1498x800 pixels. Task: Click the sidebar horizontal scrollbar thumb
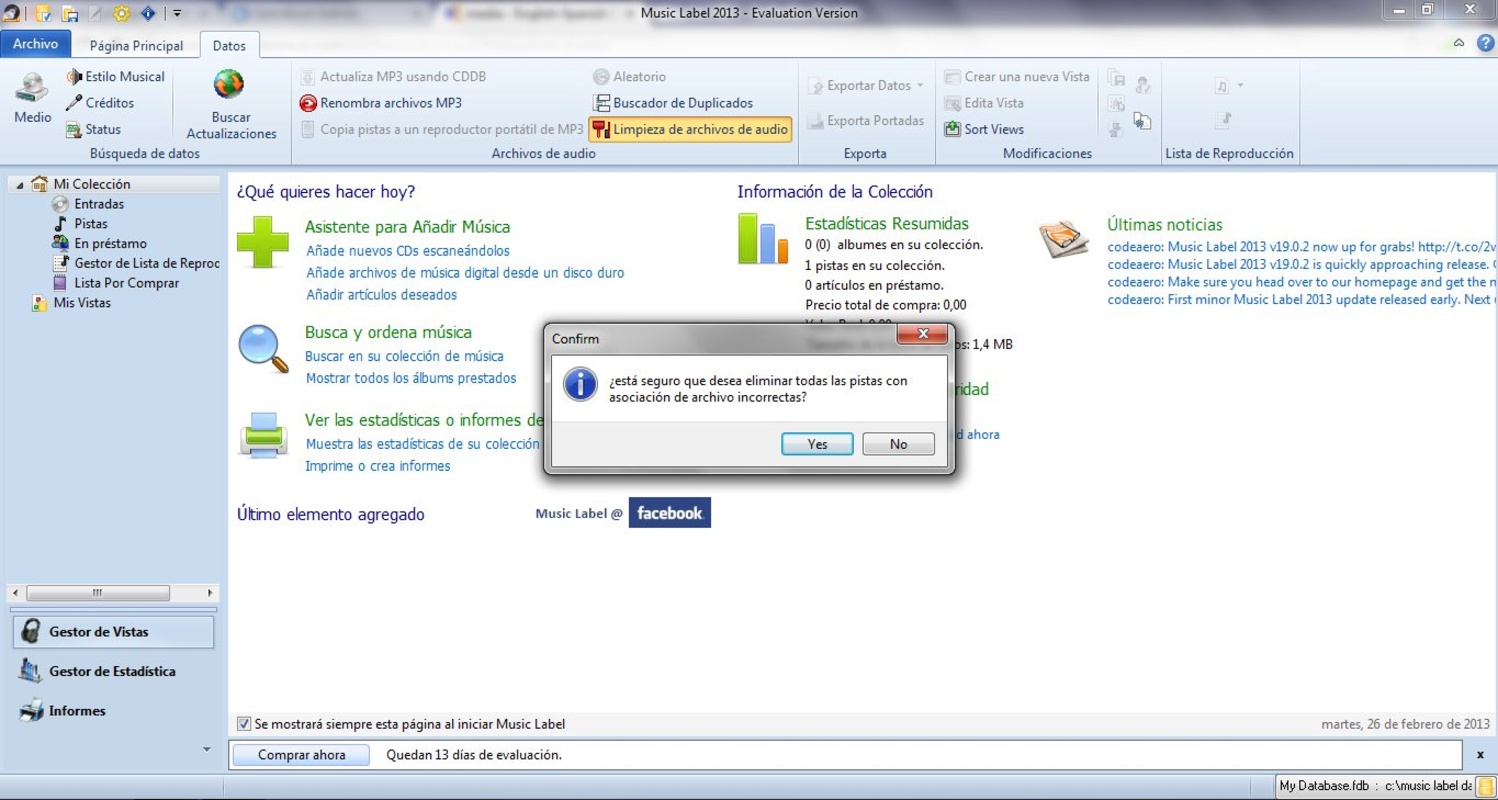(98, 593)
